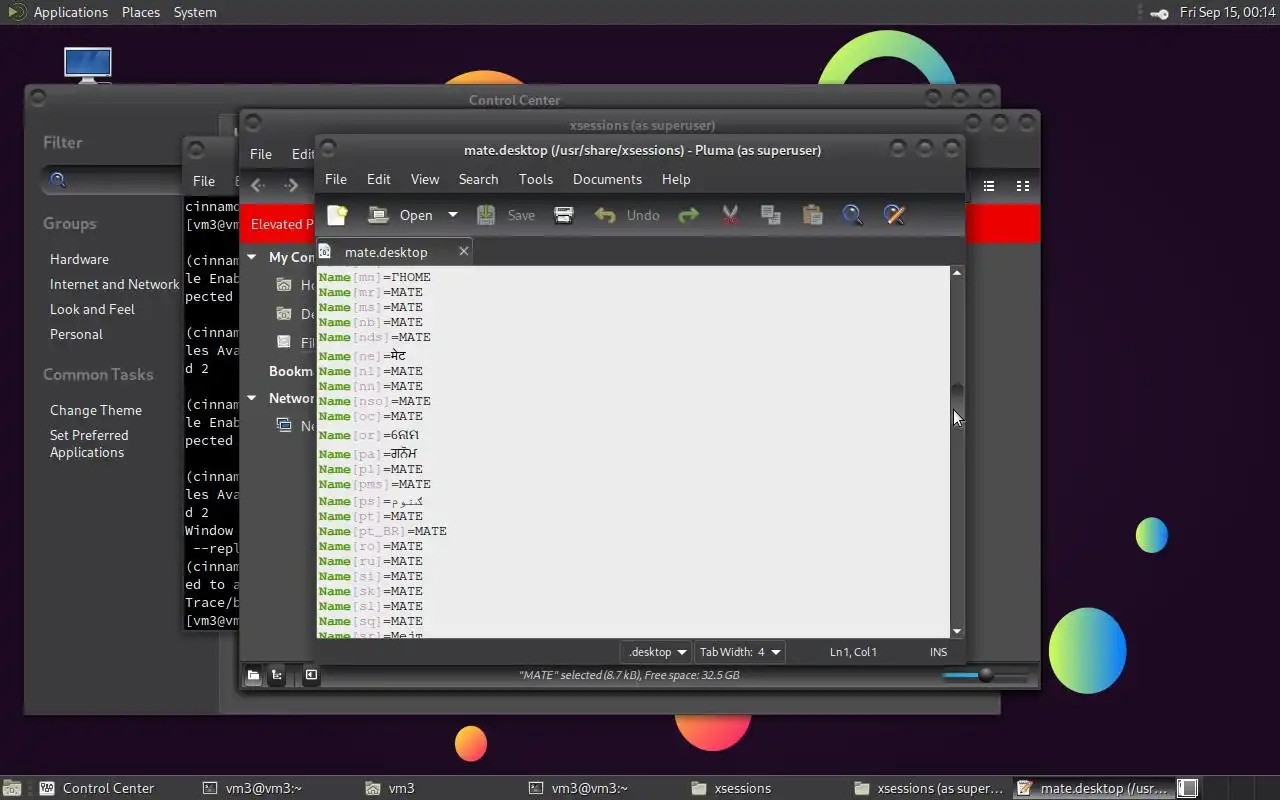Click the vertical scrollbar thumb in Pluma

pos(957,398)
